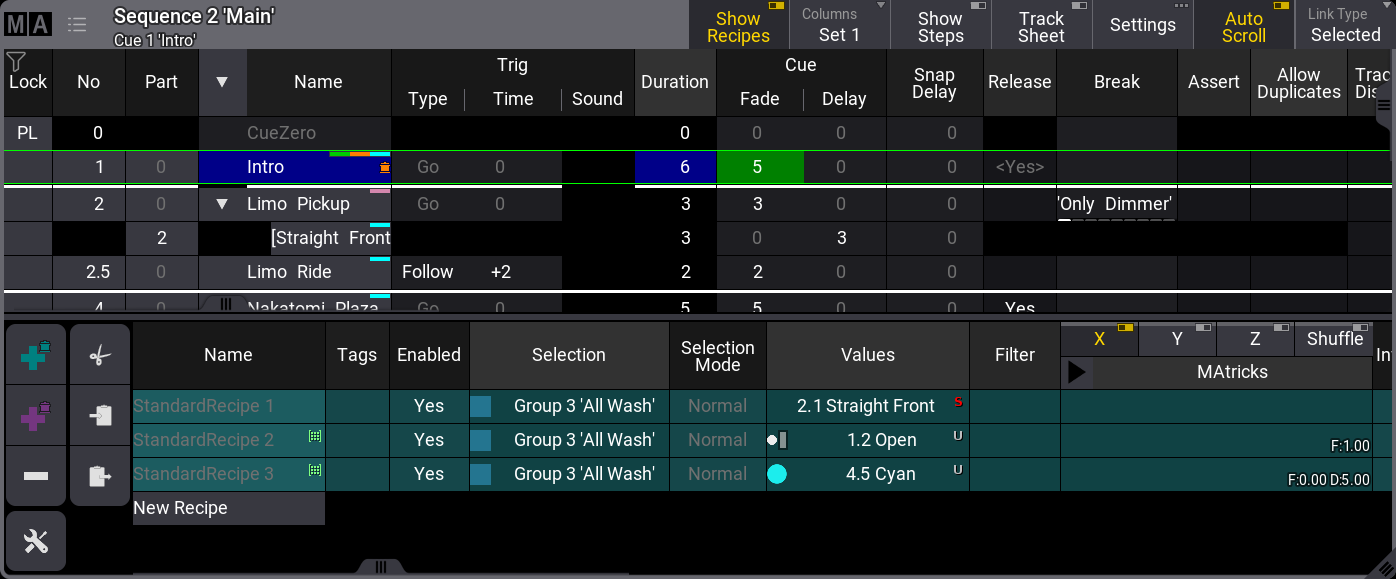The height and width of the screenshot is (579, 1396).
Task: Collapse the Limo Pickup cue parts
Action: [222, 204]
